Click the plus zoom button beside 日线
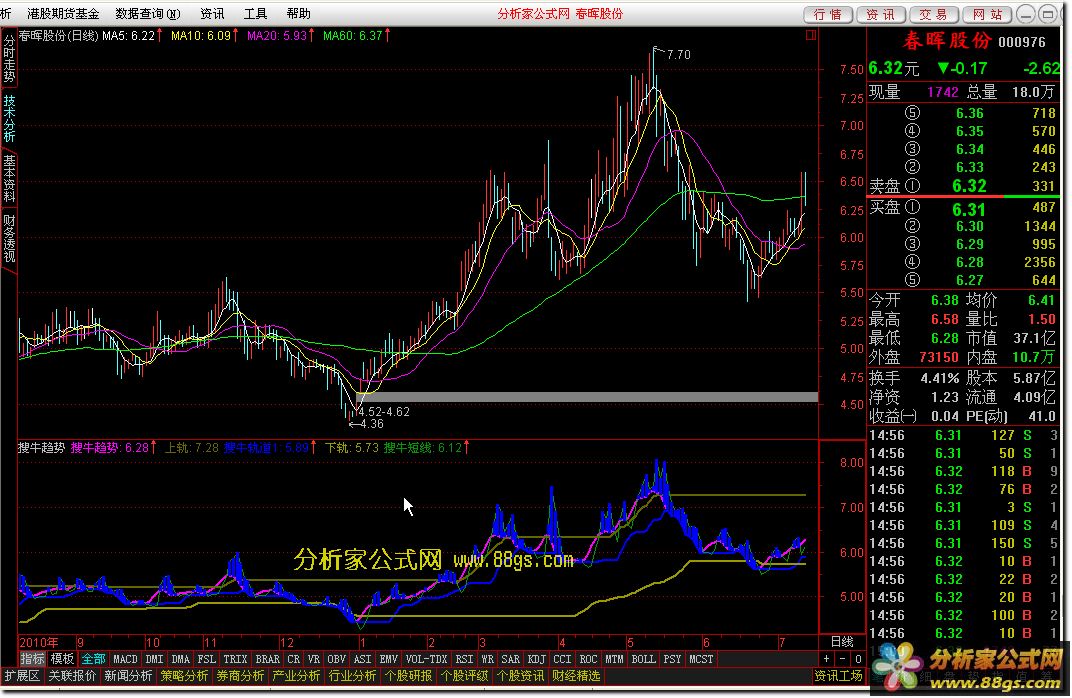 pos(827,659)
